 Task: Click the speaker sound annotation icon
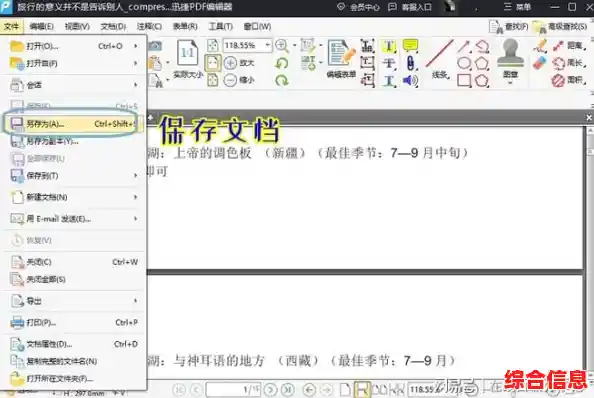(x=410, y=80)
